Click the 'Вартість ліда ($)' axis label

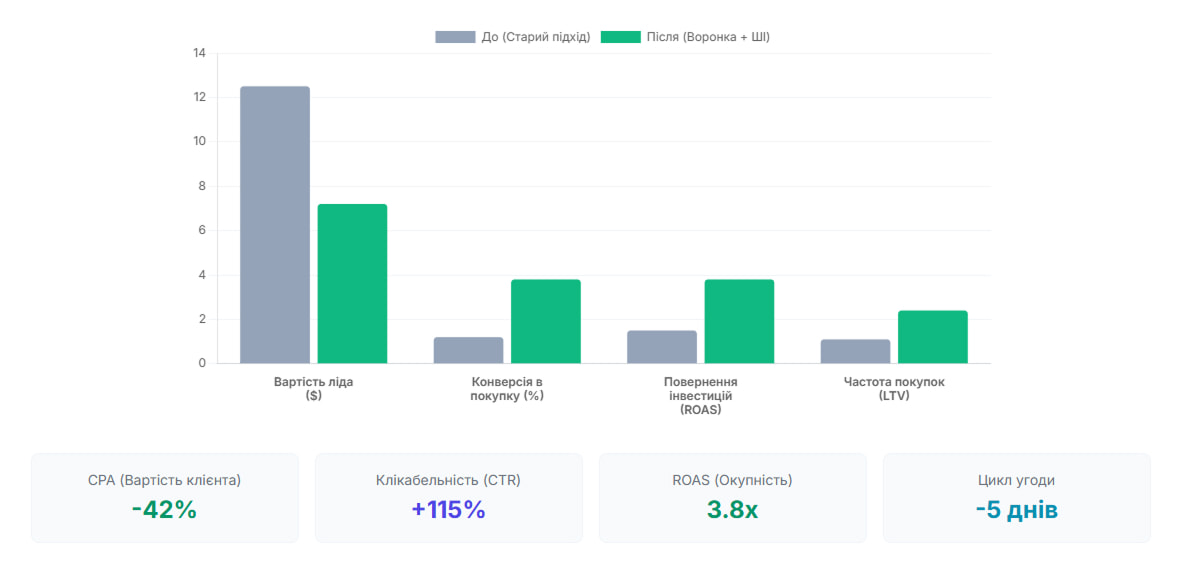point(313,388)
